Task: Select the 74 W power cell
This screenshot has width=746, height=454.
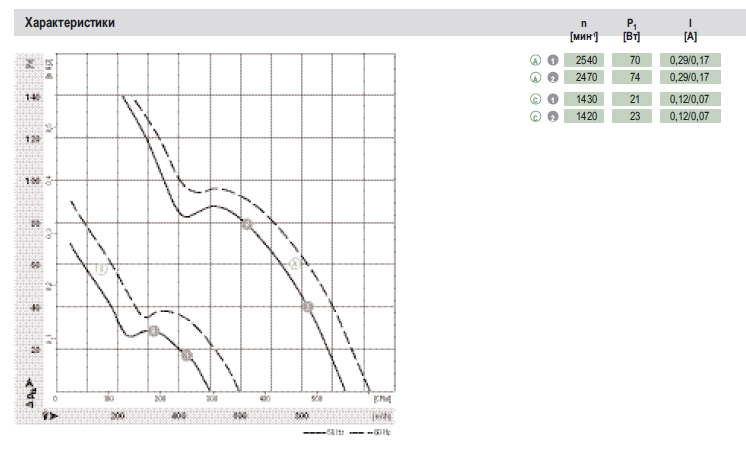Action: coord(632,78)
